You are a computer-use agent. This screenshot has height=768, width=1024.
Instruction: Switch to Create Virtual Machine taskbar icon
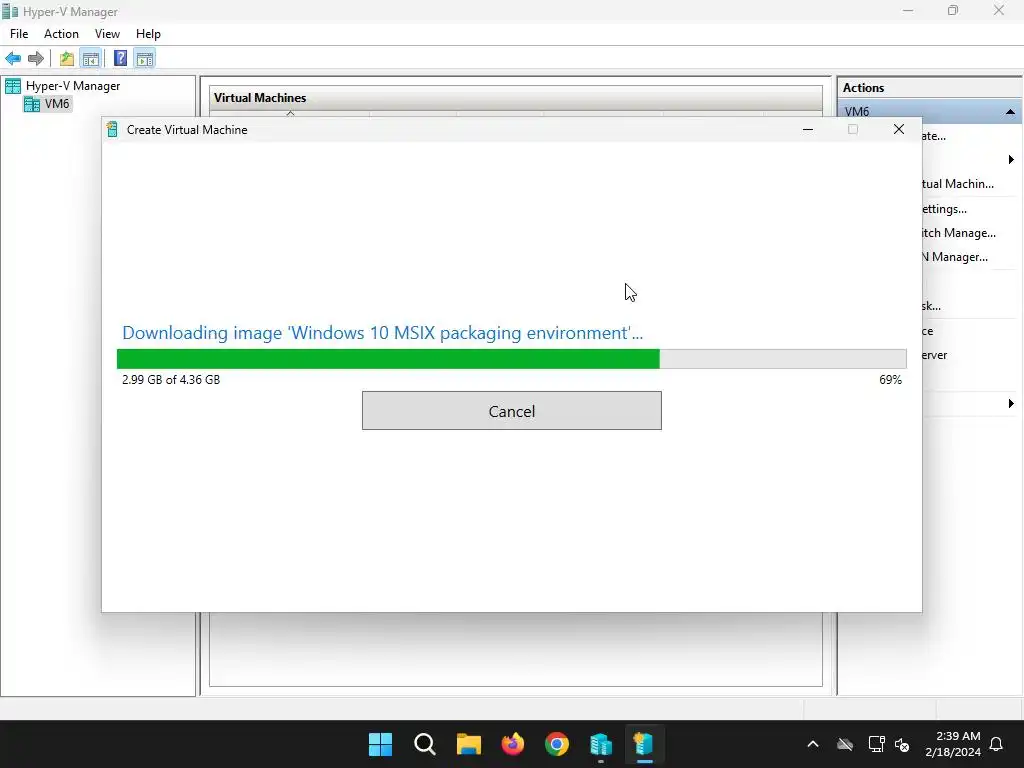tap(644, 744)
